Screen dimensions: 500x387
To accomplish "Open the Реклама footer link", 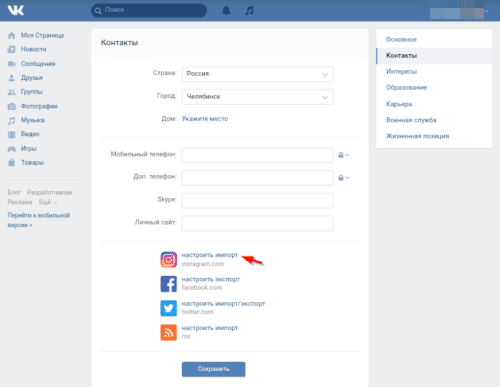I will click(20, 202).
